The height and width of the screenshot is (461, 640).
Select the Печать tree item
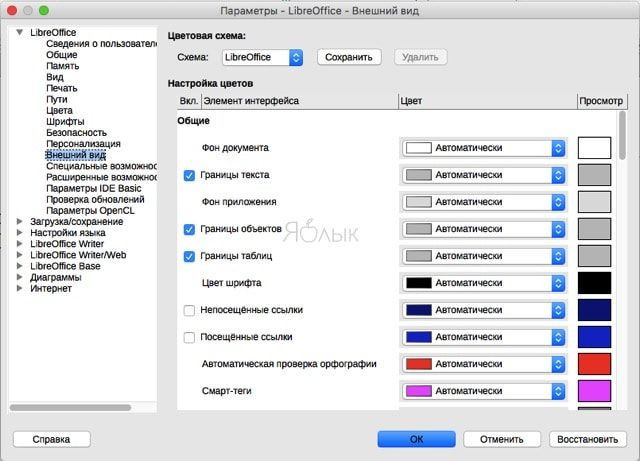tap(62, 88)
